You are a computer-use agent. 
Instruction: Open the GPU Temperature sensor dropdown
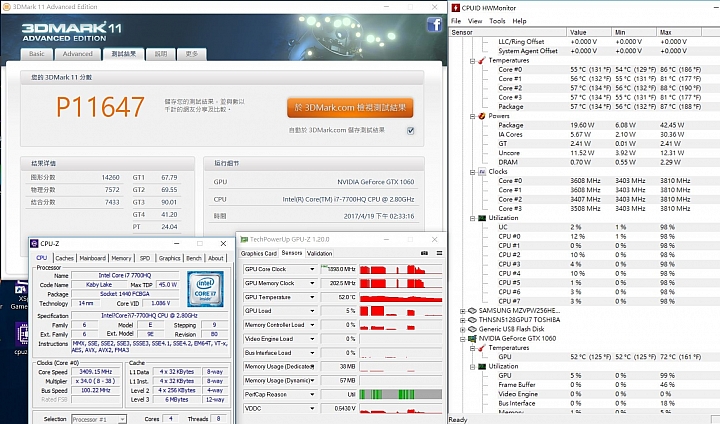point(312,297)
